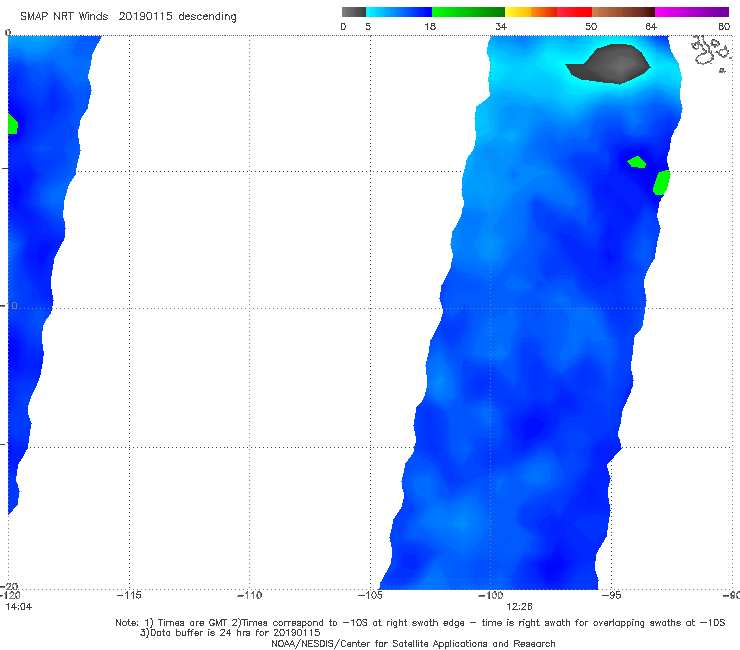Click the NOAA/NESDIS credit line
The height and width of the screenshot is (650, 740).
413,644
